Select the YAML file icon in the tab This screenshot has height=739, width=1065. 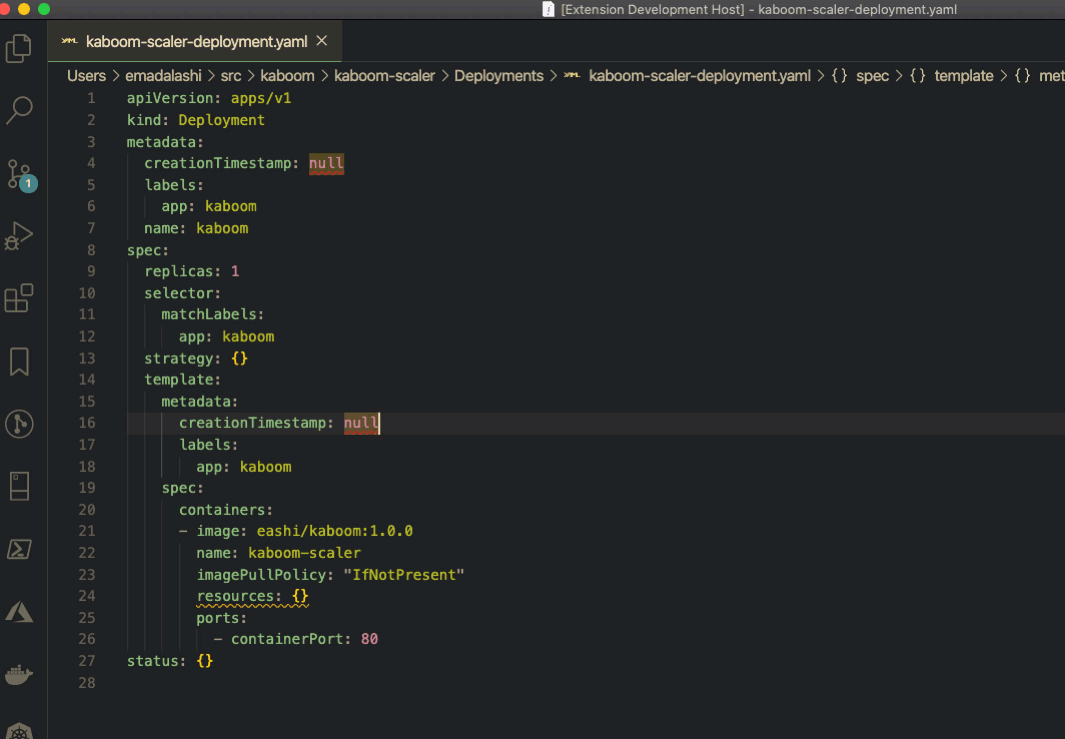(x=67, y=42)
